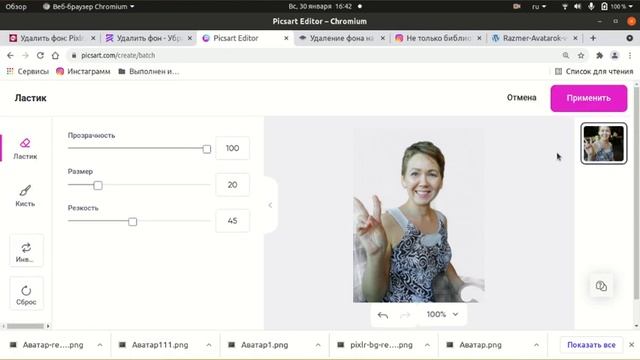Open the zoom level 100% dropdown
The width and height of the screenshot is (640, 360).
[x=442, y=314]
